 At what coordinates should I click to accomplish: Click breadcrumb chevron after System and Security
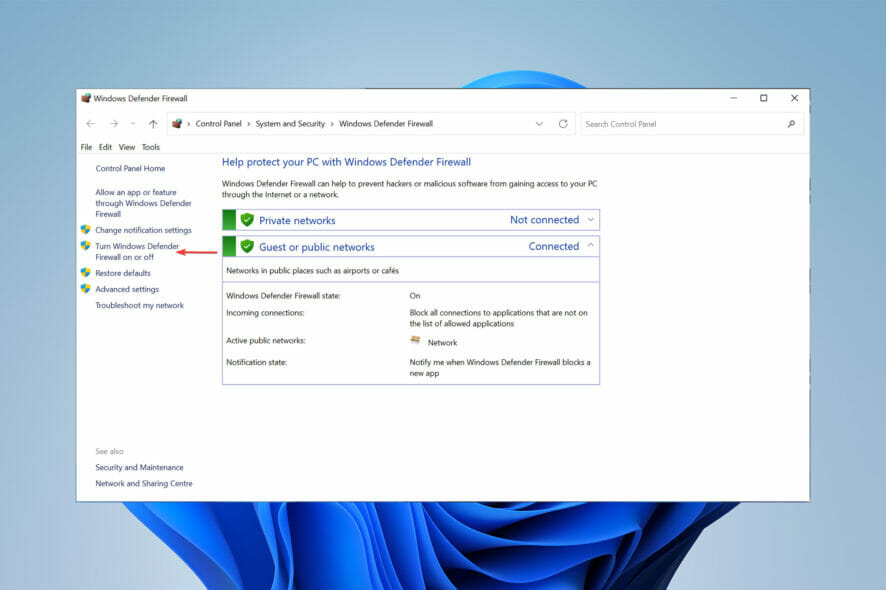(x=332, y=124)
